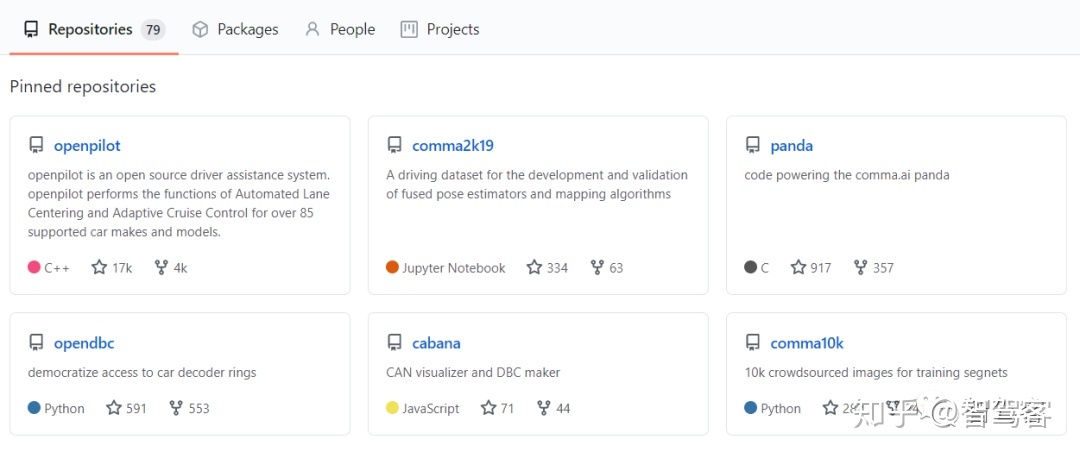
Task: Open the Packages tab
Action: tap(235, 30)
